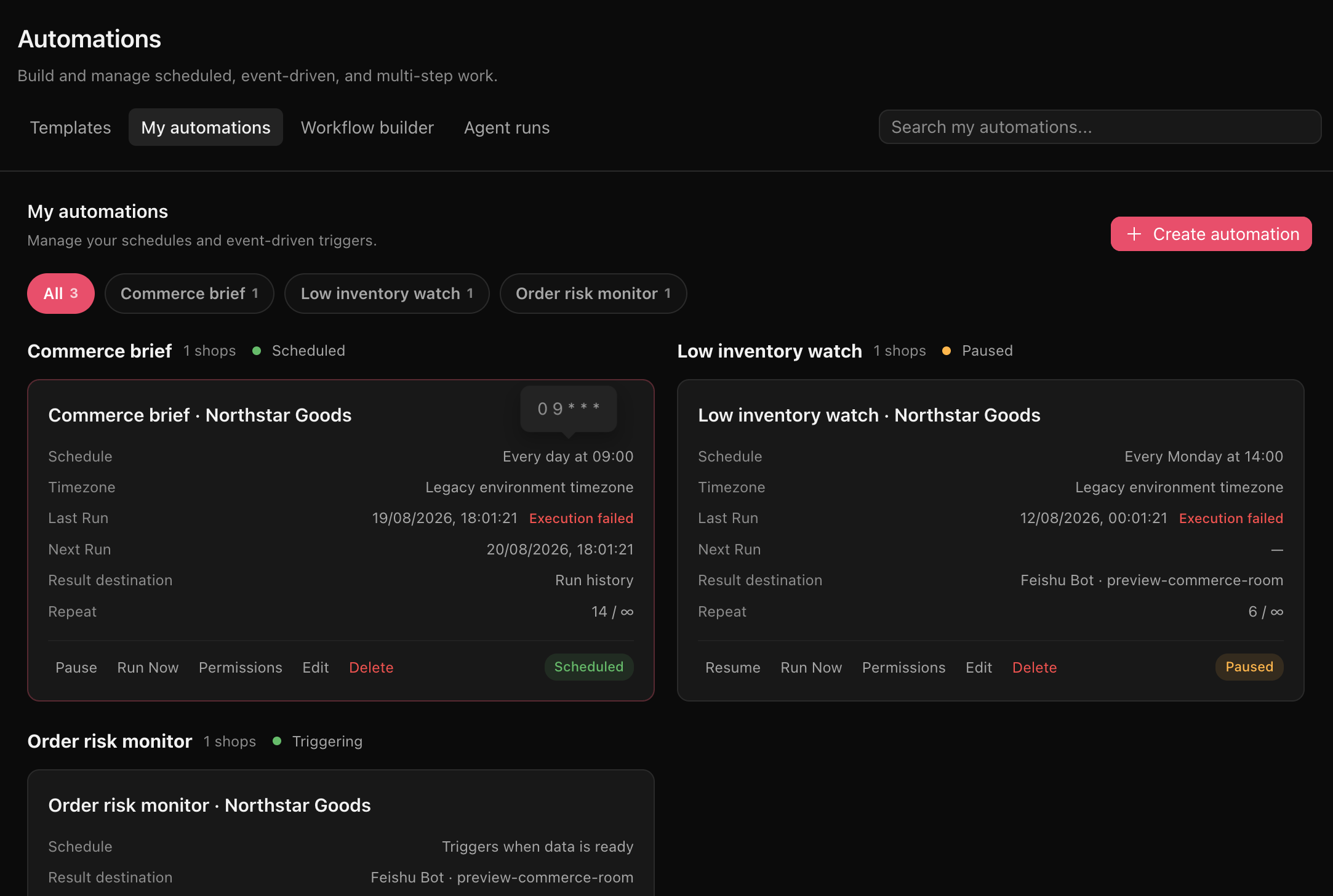Open Permissions for Commerce brief
Image resolution: width=1333 pixels, height=896 pixels.
point(241,668)
